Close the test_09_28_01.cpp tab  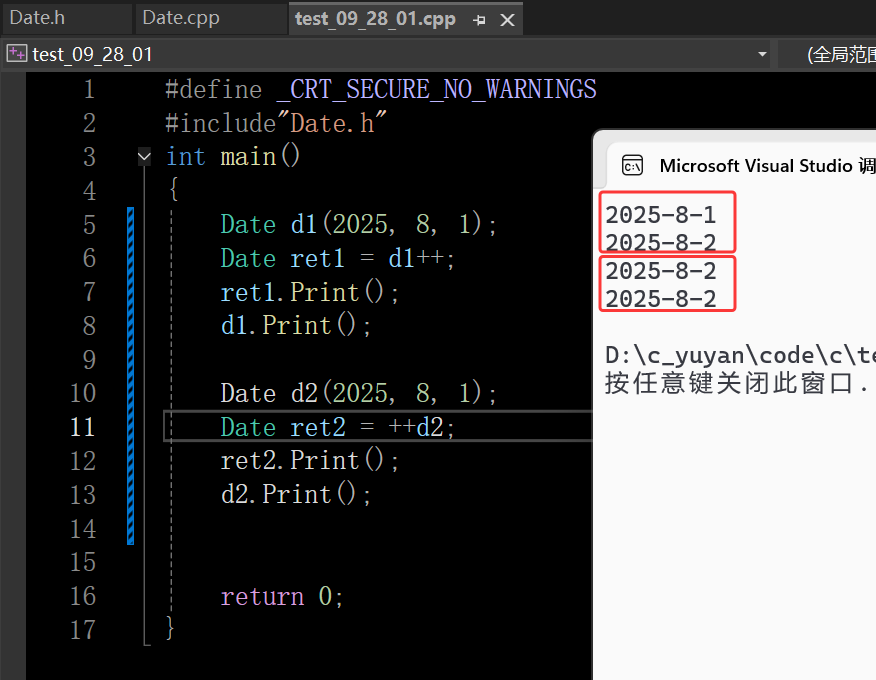point(507,20)
